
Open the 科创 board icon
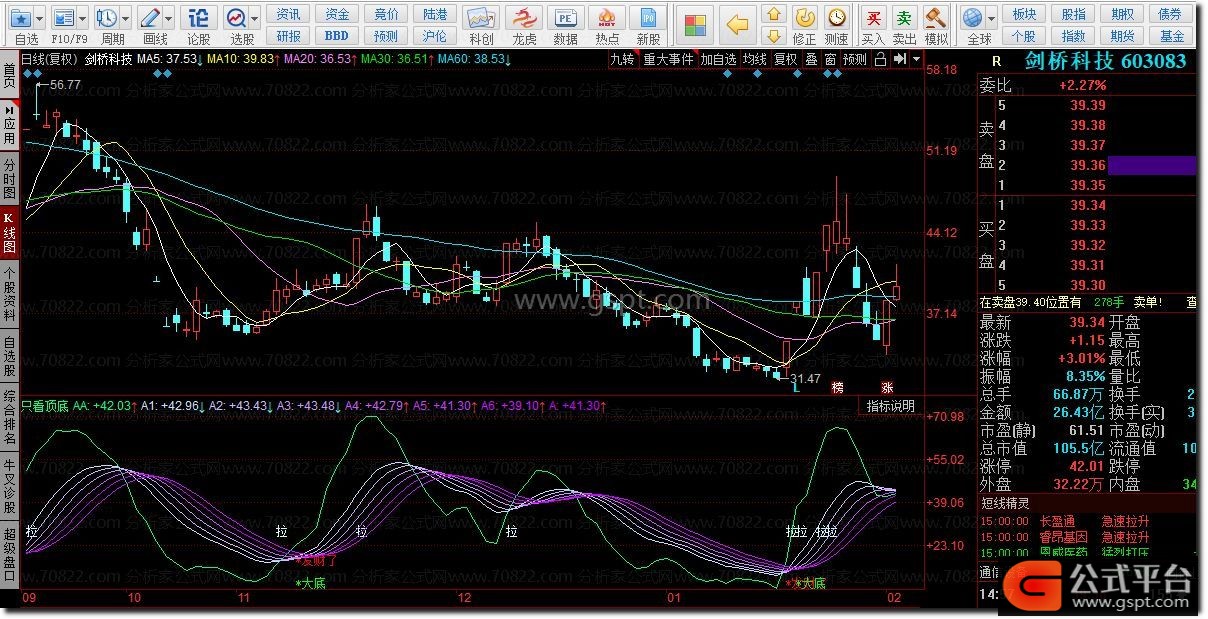[x=481, y=20]
